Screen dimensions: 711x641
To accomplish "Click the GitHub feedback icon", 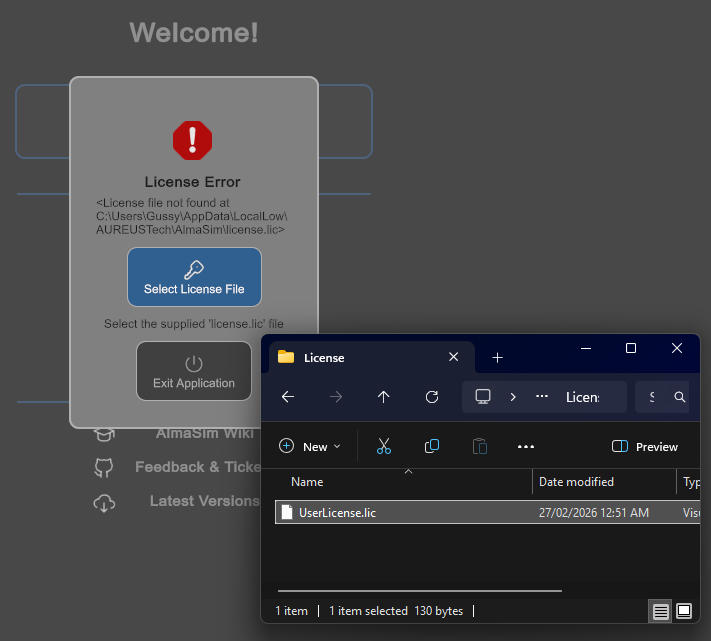I will pyautogui.click(x=104, y=467).
